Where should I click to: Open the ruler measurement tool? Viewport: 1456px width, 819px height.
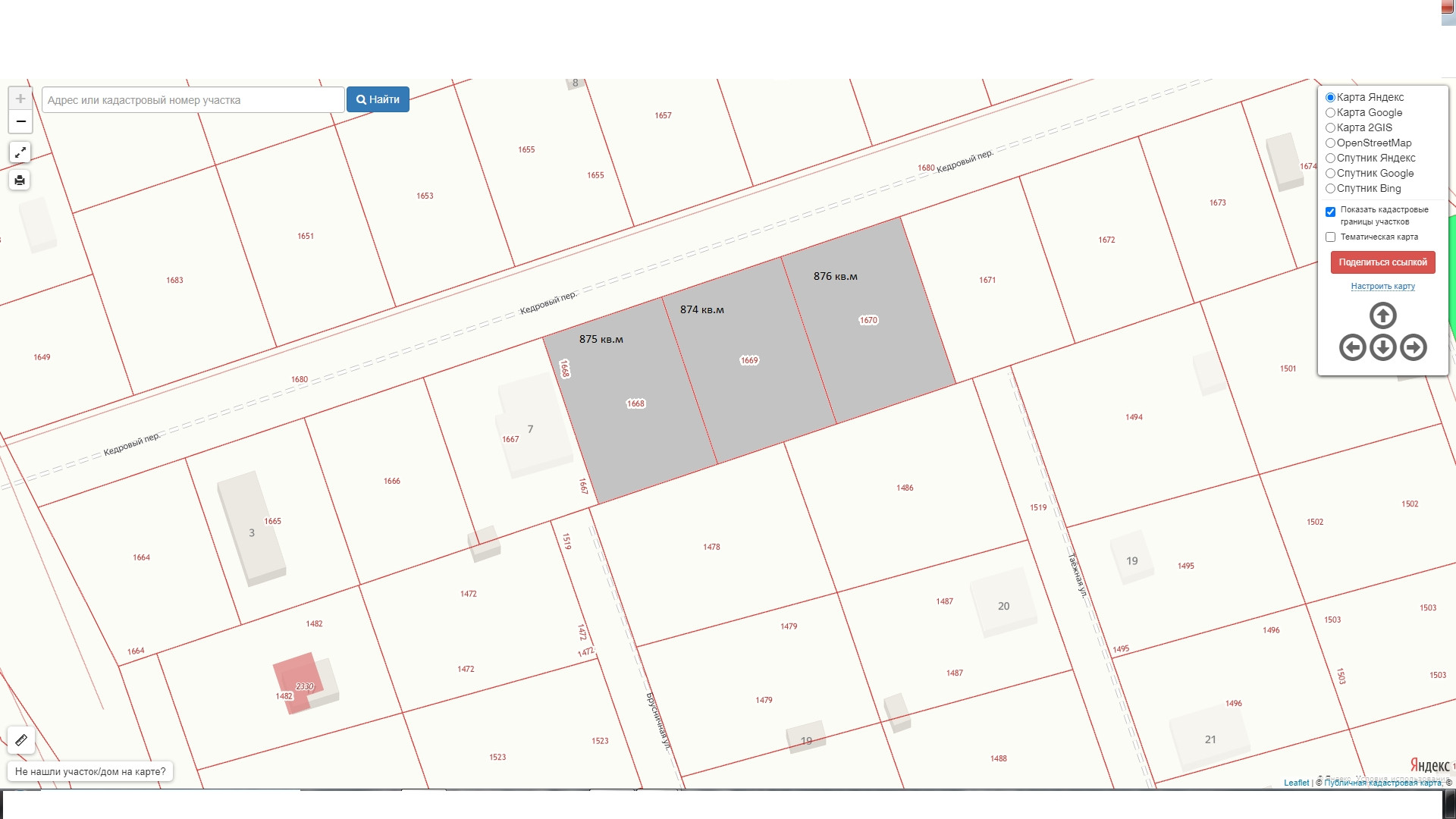[x=21, y=740]
